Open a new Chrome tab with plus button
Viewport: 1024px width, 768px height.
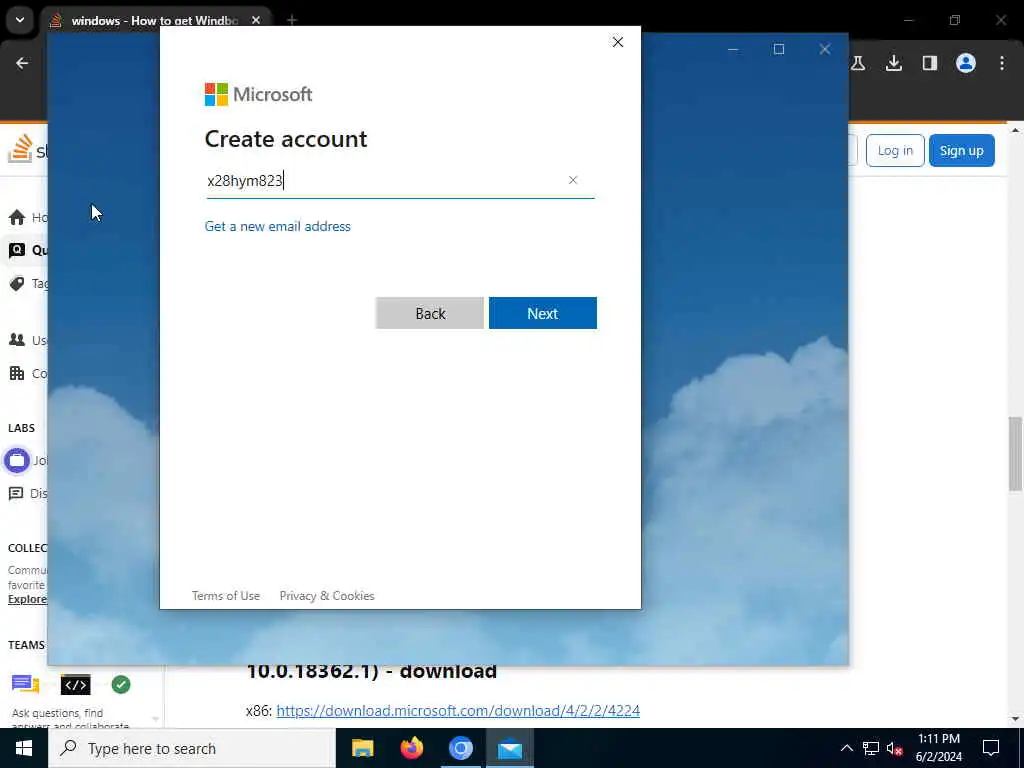tap(292, 20)
